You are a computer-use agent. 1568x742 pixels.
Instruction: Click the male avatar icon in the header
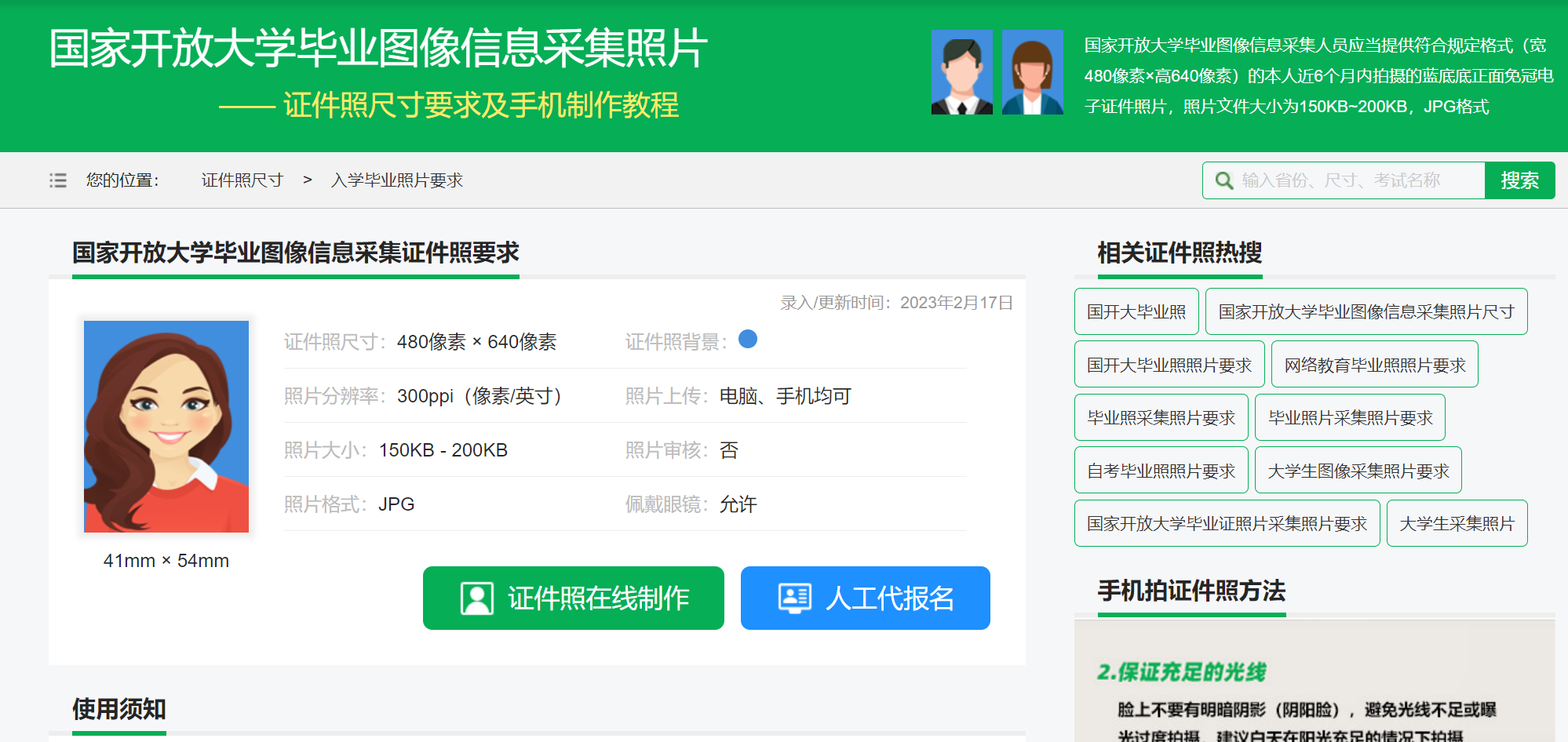click(962, 72)
